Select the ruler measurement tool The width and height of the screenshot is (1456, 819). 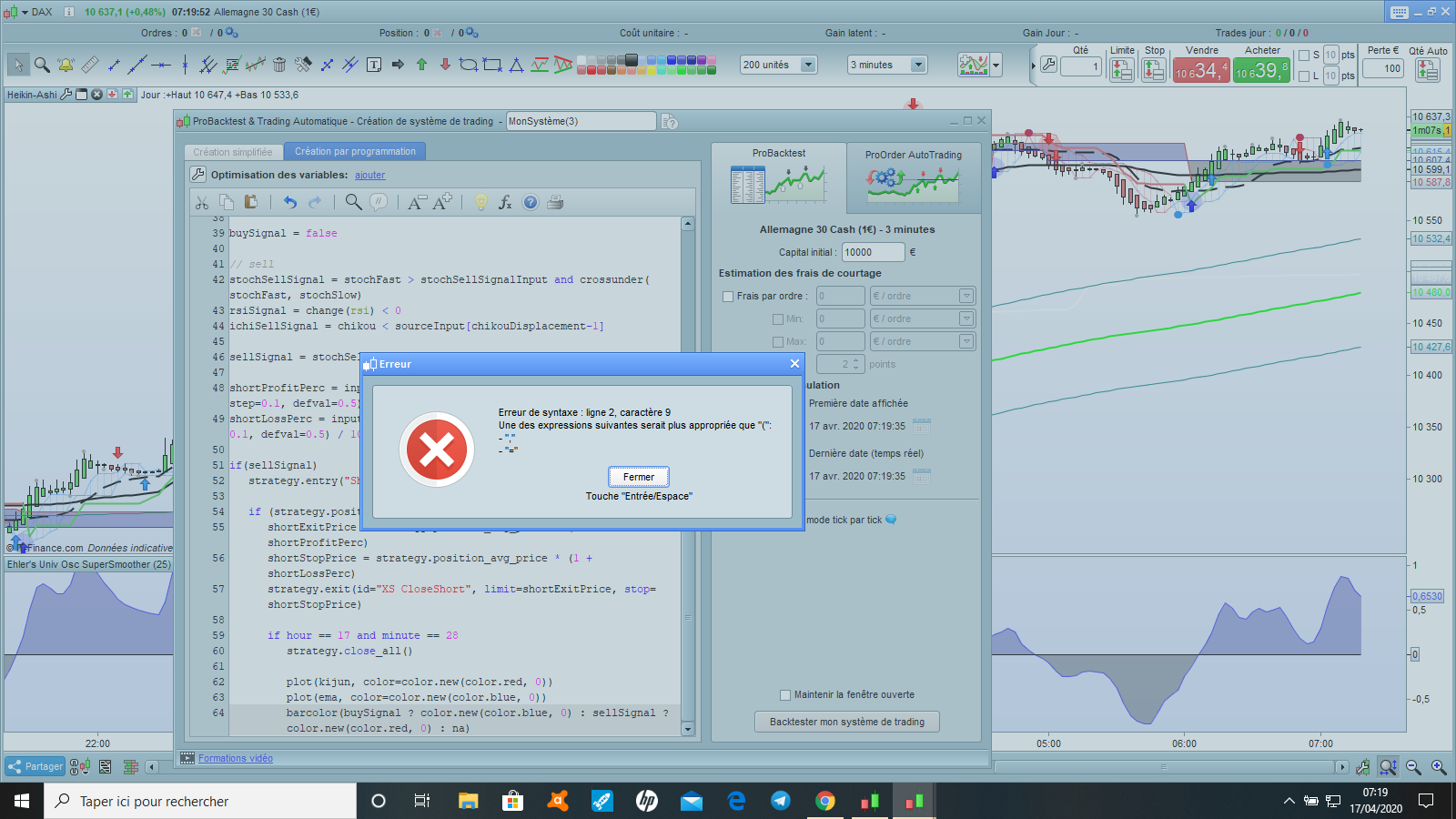pyautogui.click(x=89, y=65)
